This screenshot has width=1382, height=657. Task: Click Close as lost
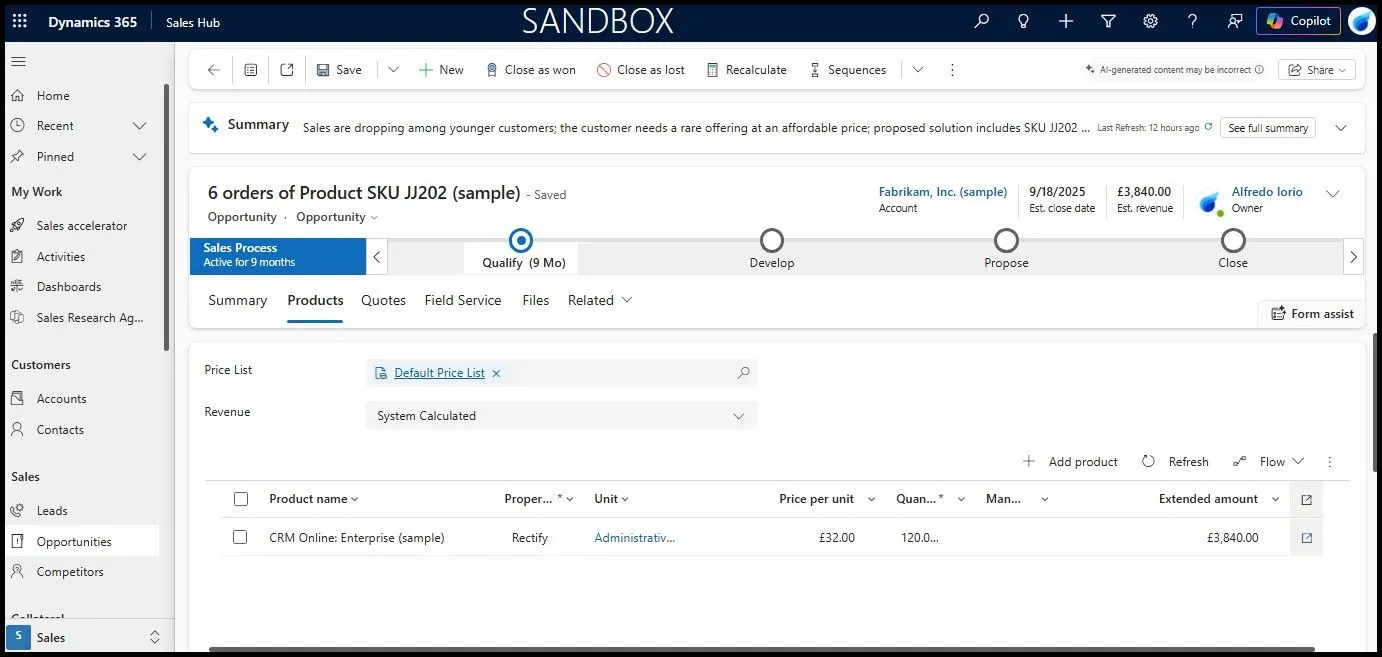point(641,70)
